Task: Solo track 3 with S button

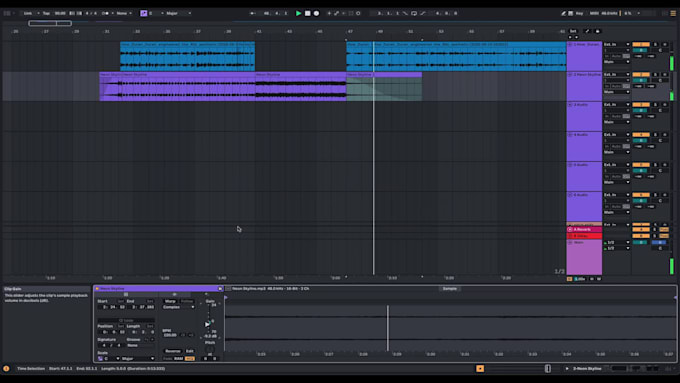Action: pyautogui.click(x=655, y=105)
